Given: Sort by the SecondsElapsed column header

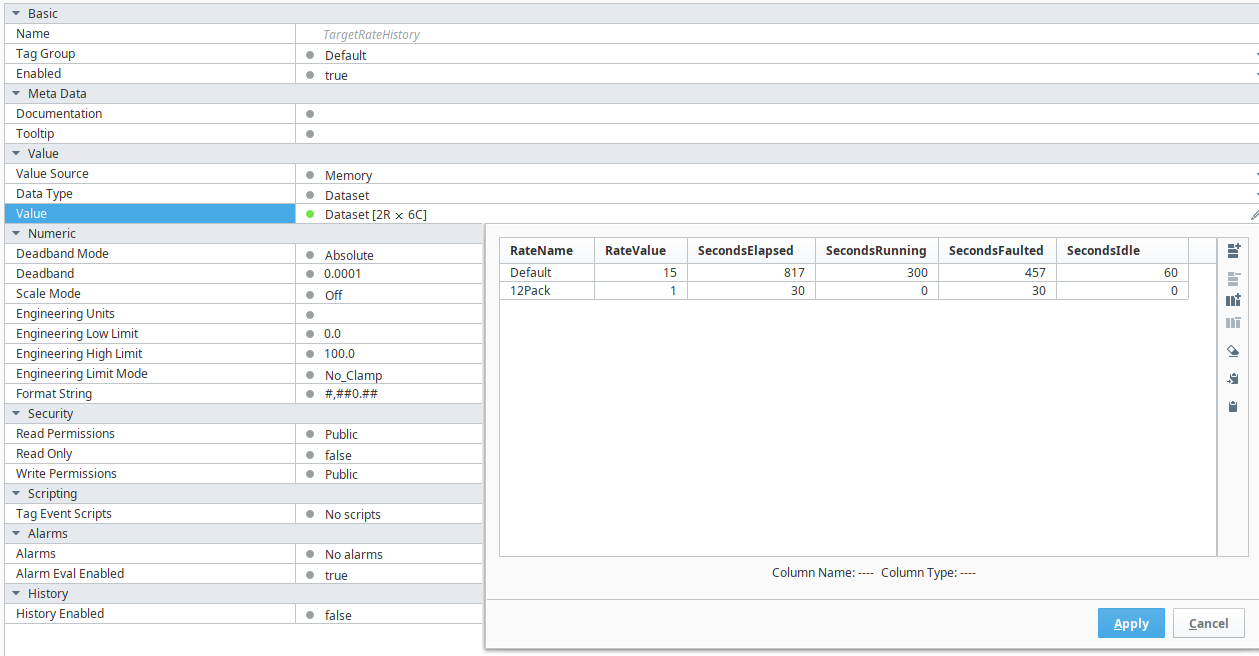Looking at the screenshot, I should (x=745, y=251).
